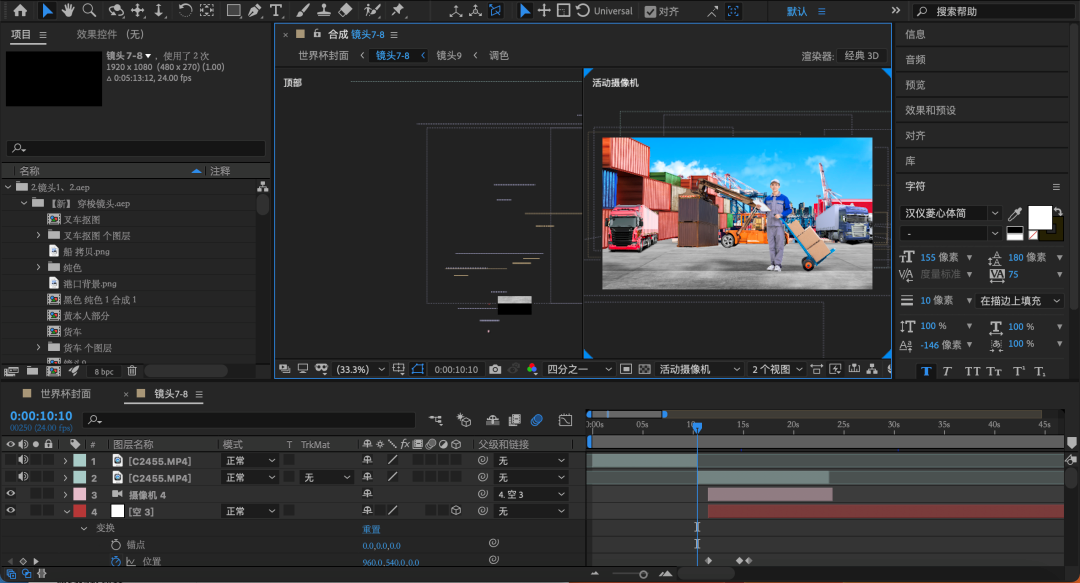Choose the Horizontal Type tool
Viewport: 1080px width, 583px height.
point(276,11)
